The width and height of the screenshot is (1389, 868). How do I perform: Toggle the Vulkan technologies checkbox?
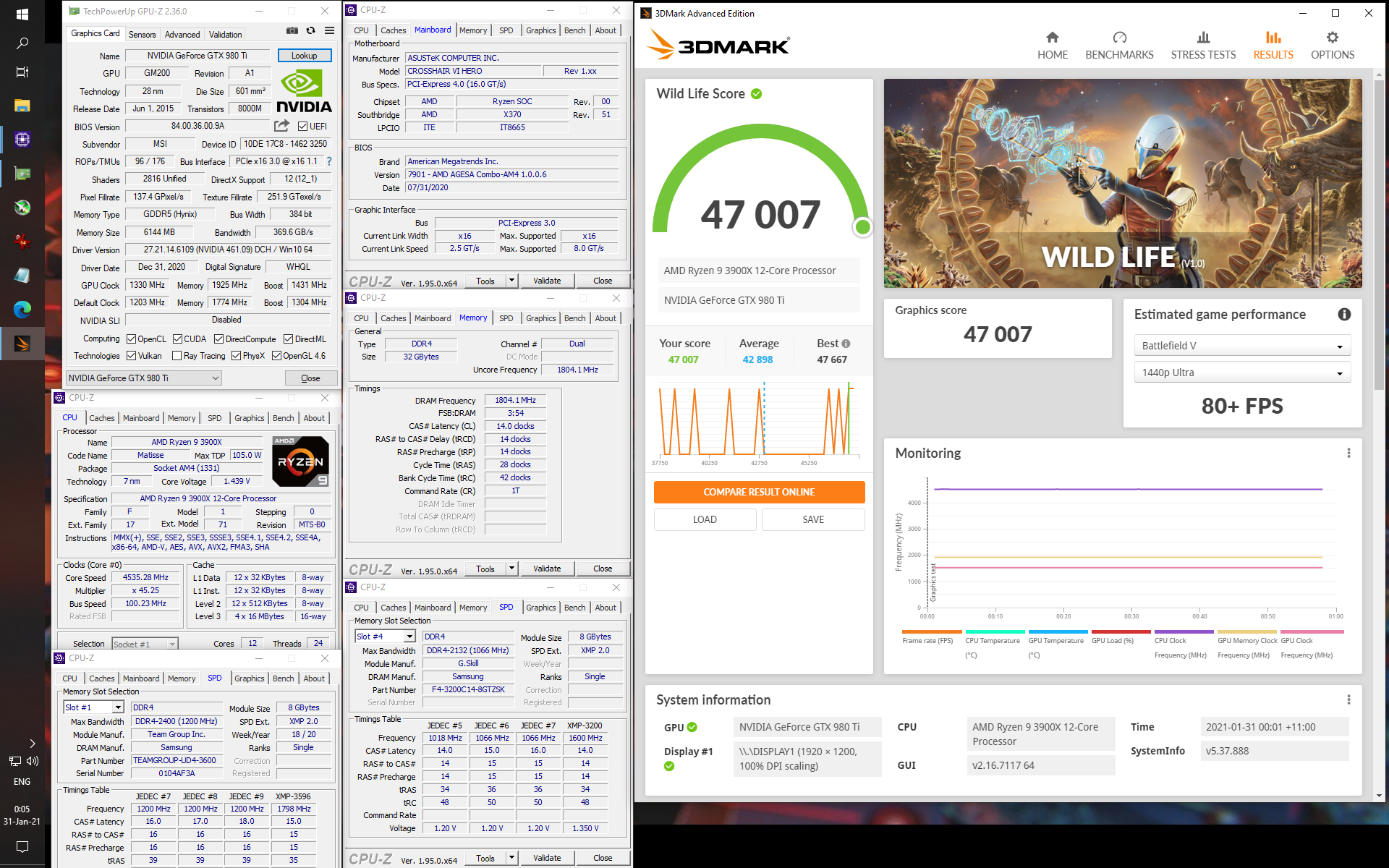click(131, 356)
